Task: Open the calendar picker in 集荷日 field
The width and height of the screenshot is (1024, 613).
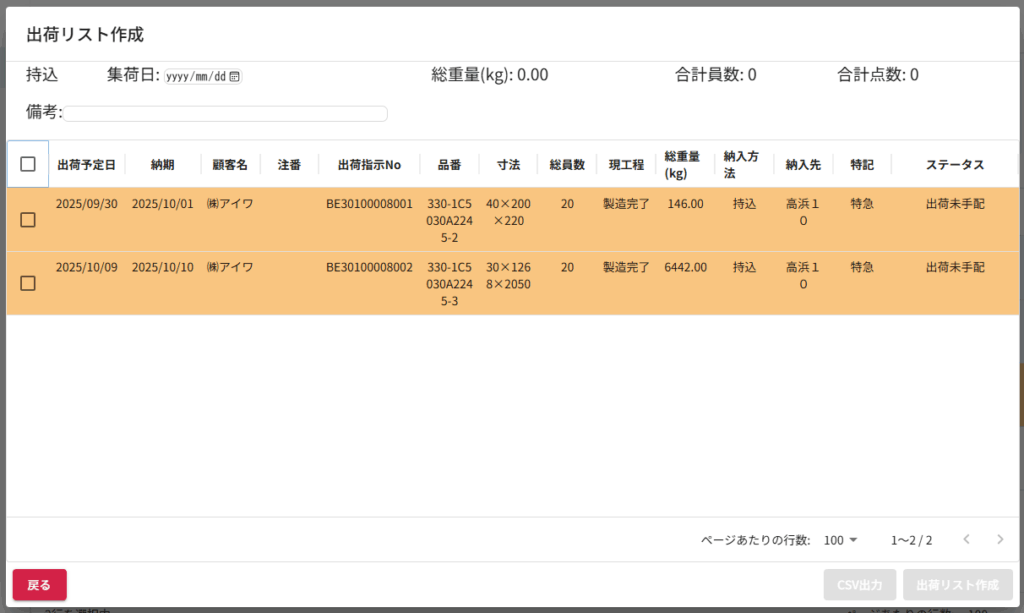Action: pos(235,76)
